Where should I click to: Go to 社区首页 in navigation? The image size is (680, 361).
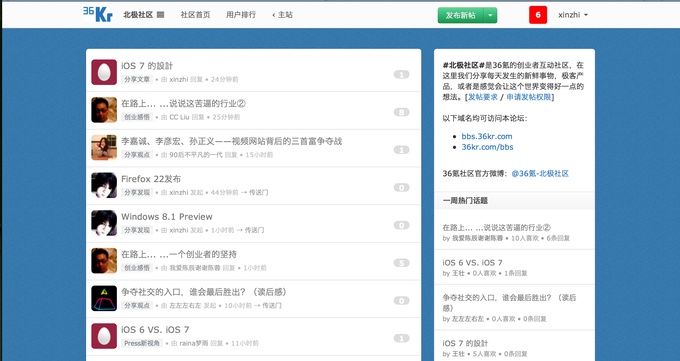195,15
